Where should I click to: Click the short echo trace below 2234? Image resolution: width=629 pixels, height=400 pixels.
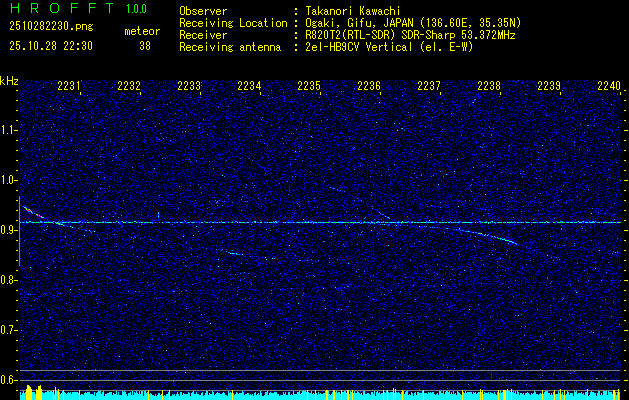point(233,252)
